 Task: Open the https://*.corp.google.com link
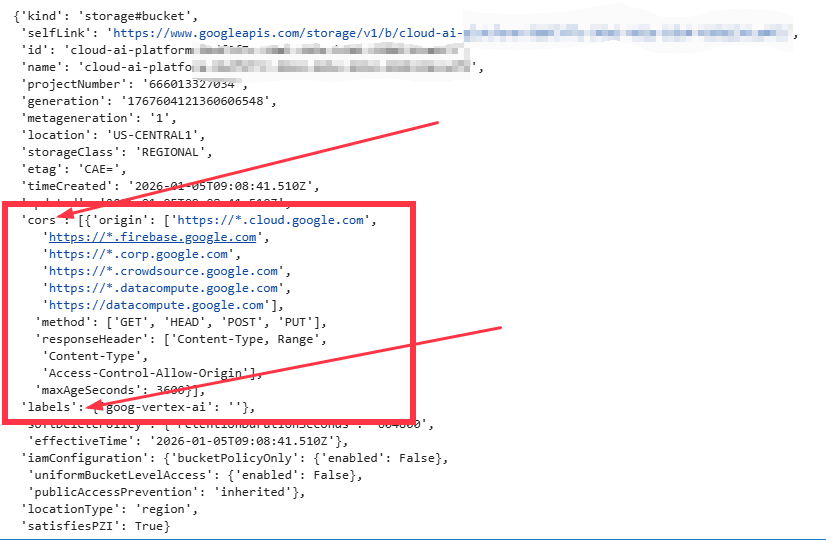pos(138,254)
